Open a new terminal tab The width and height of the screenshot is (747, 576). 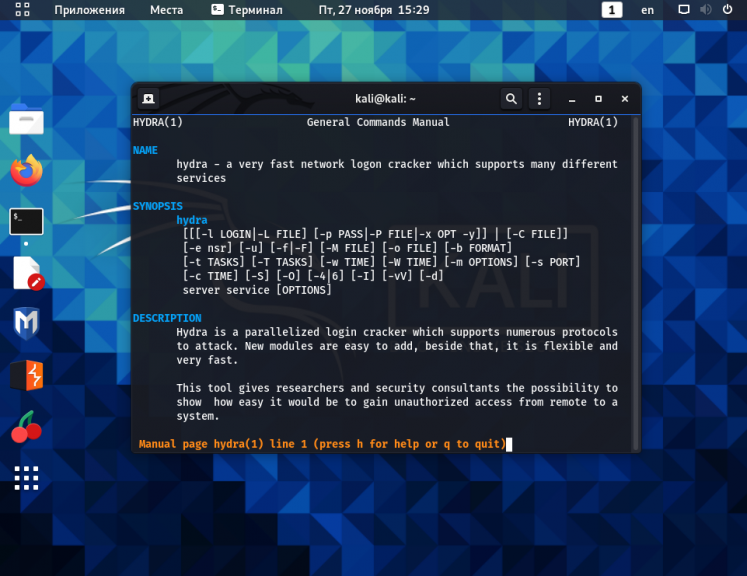tap(149, 99)
